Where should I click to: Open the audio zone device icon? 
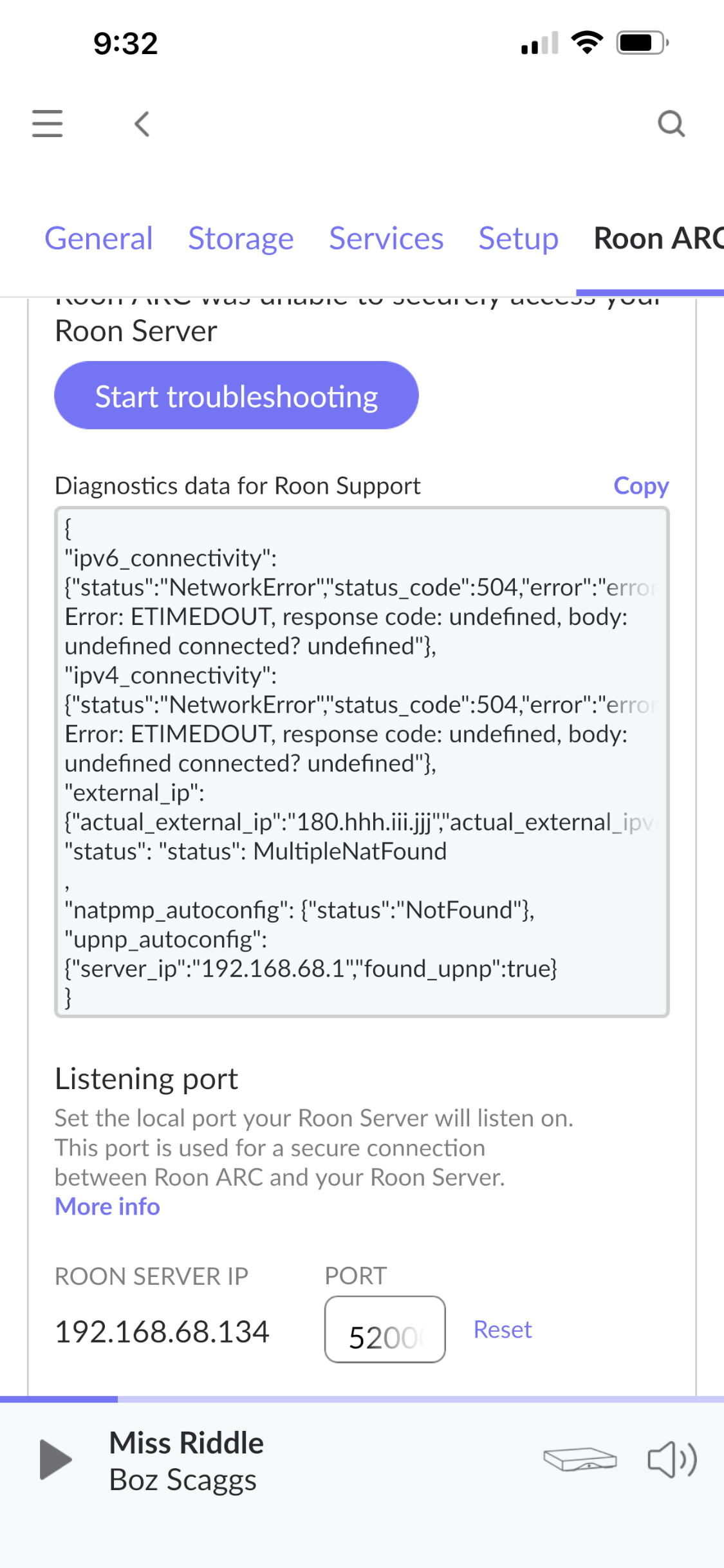tap(580, 1459)
